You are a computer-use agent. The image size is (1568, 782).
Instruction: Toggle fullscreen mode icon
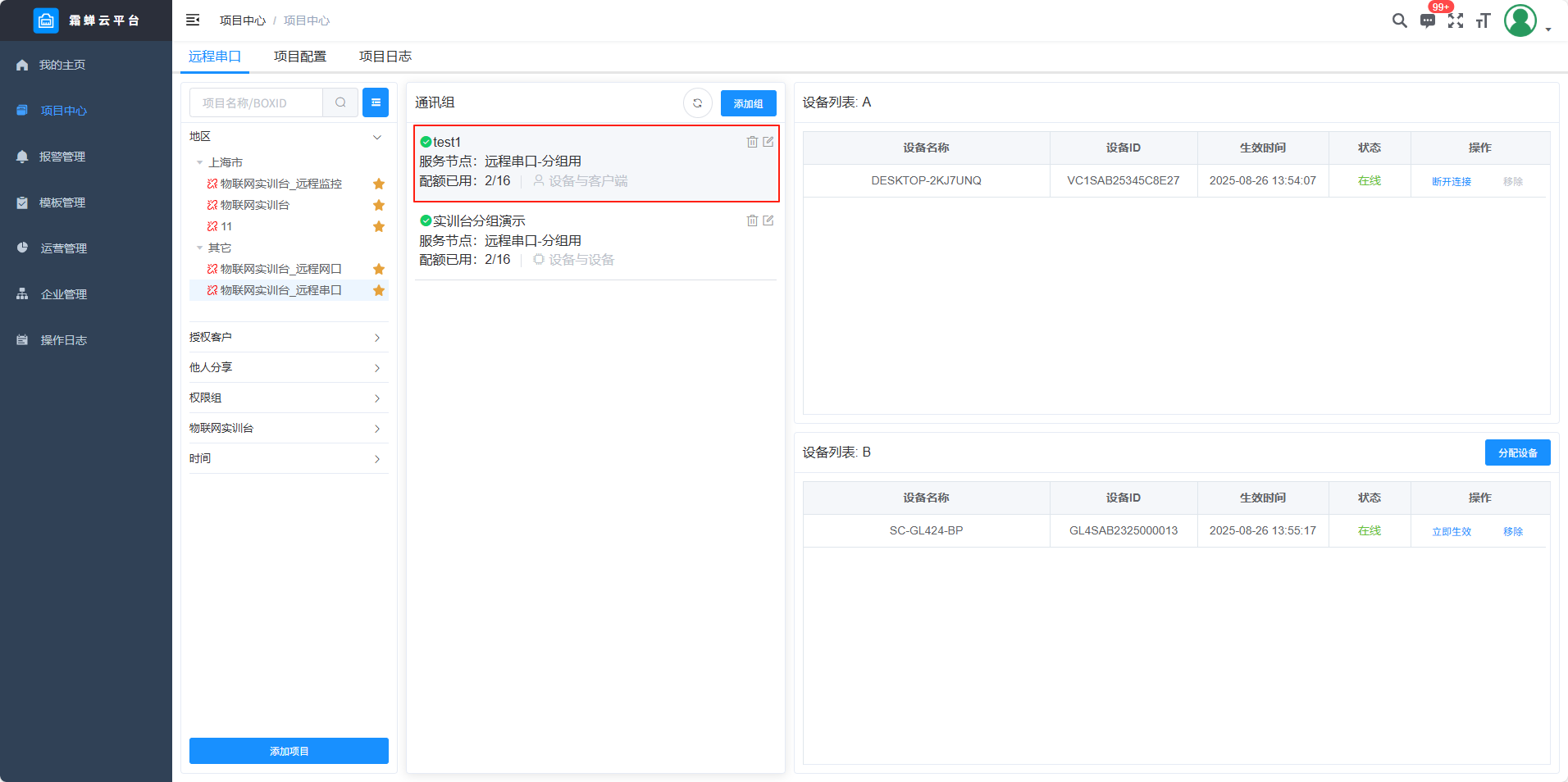1456,20
